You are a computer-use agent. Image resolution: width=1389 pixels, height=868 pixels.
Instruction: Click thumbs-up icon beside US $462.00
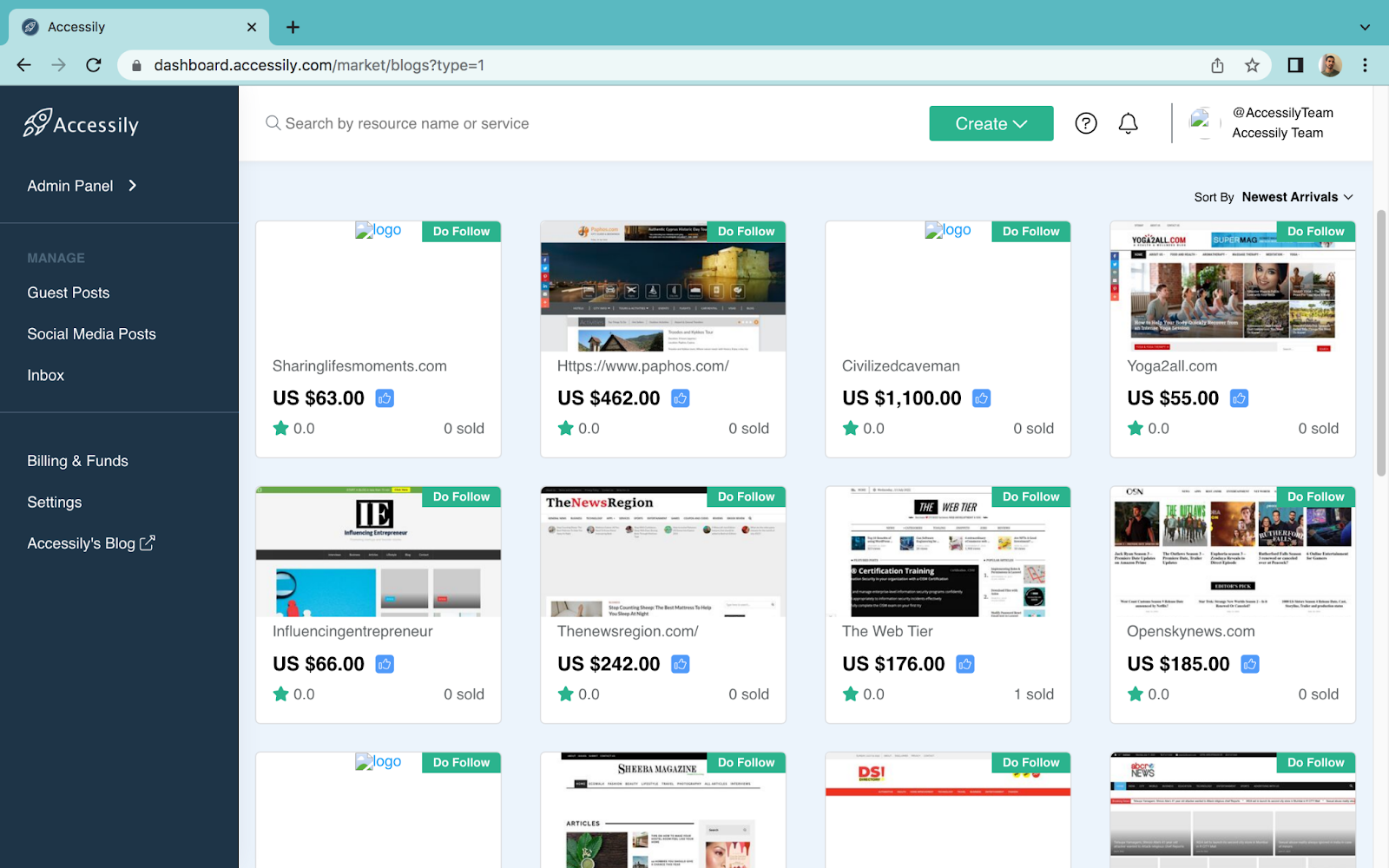click(x=681, y=398)
